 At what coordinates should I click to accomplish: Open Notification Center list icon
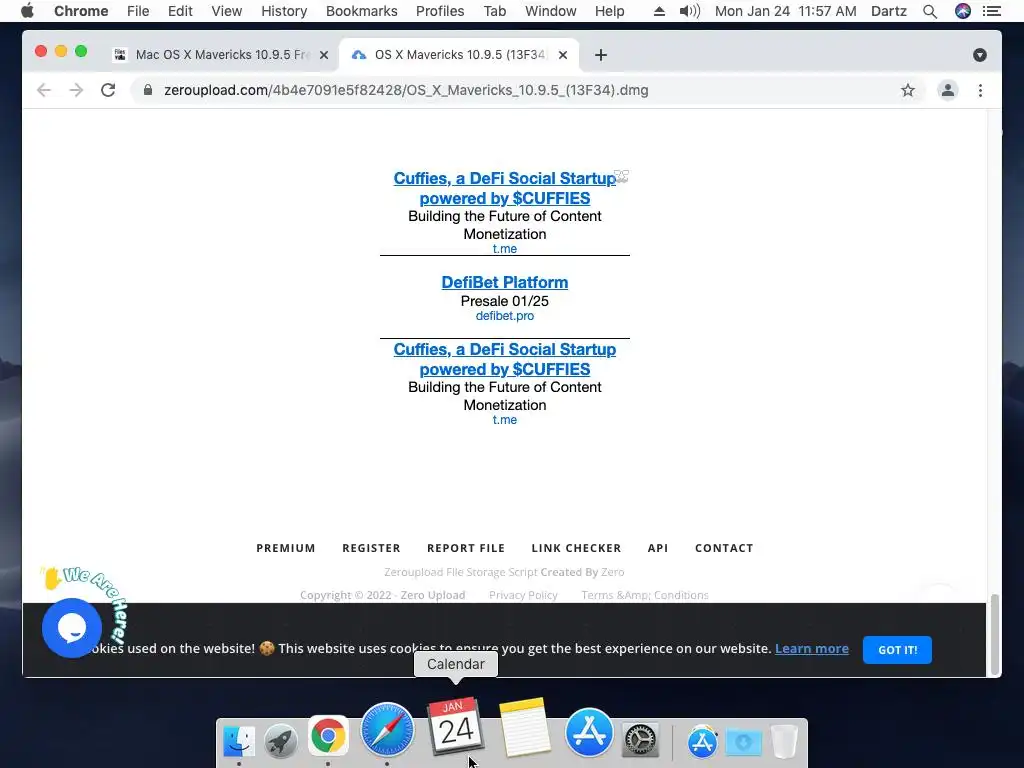991,11
